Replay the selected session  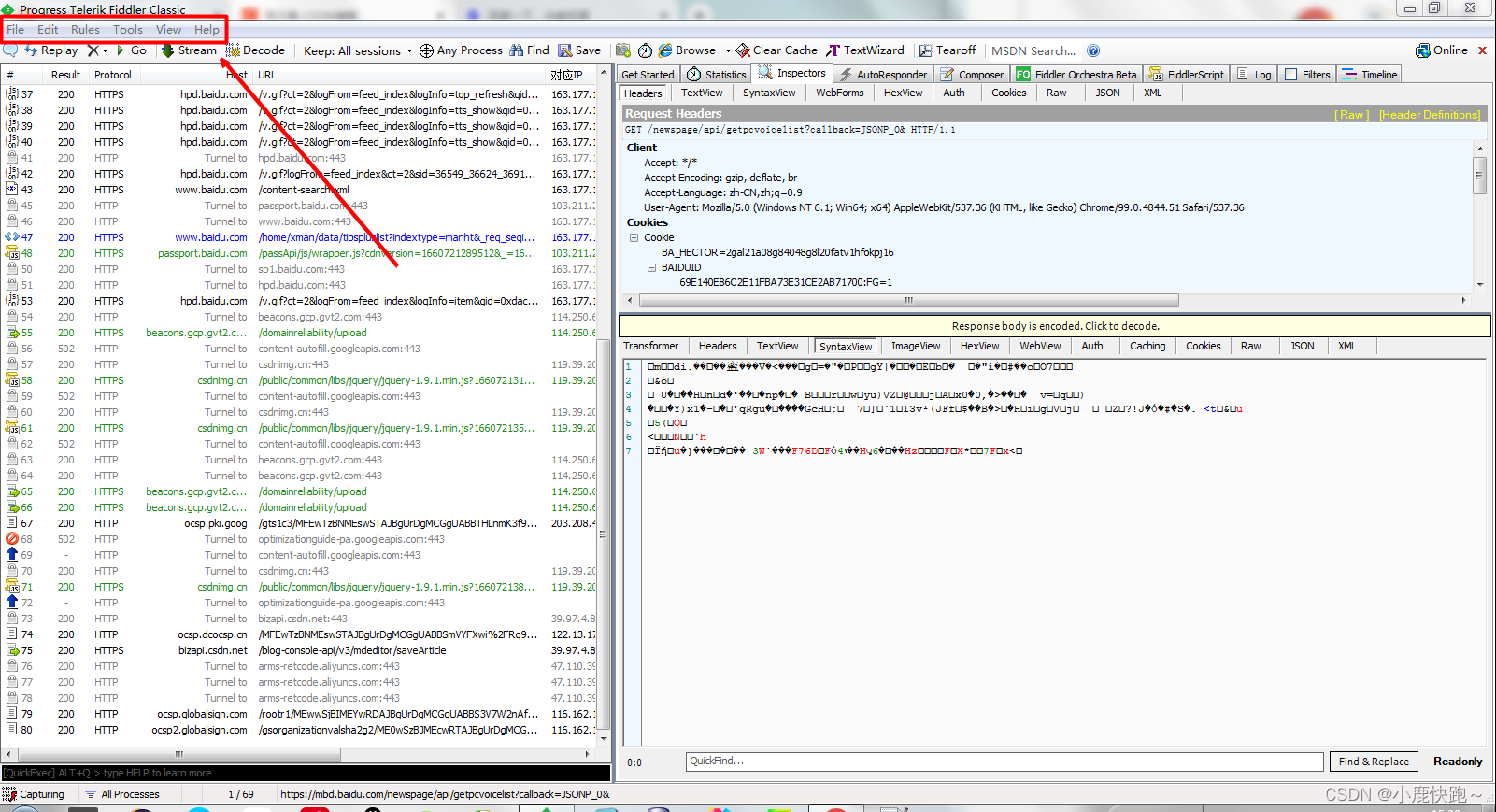point(51,50)
